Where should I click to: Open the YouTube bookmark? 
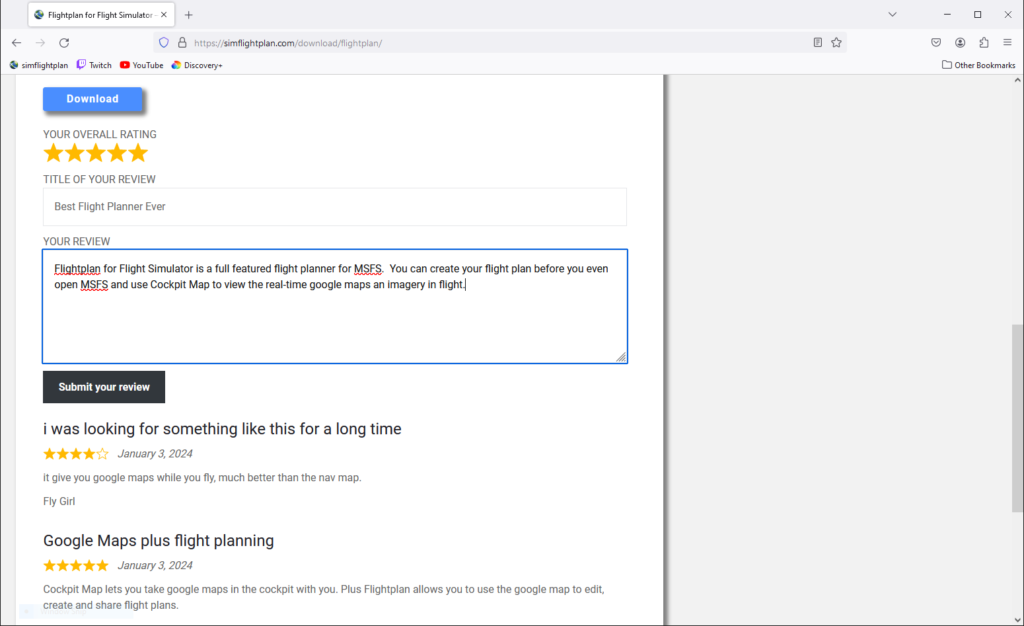click(141, 65)
